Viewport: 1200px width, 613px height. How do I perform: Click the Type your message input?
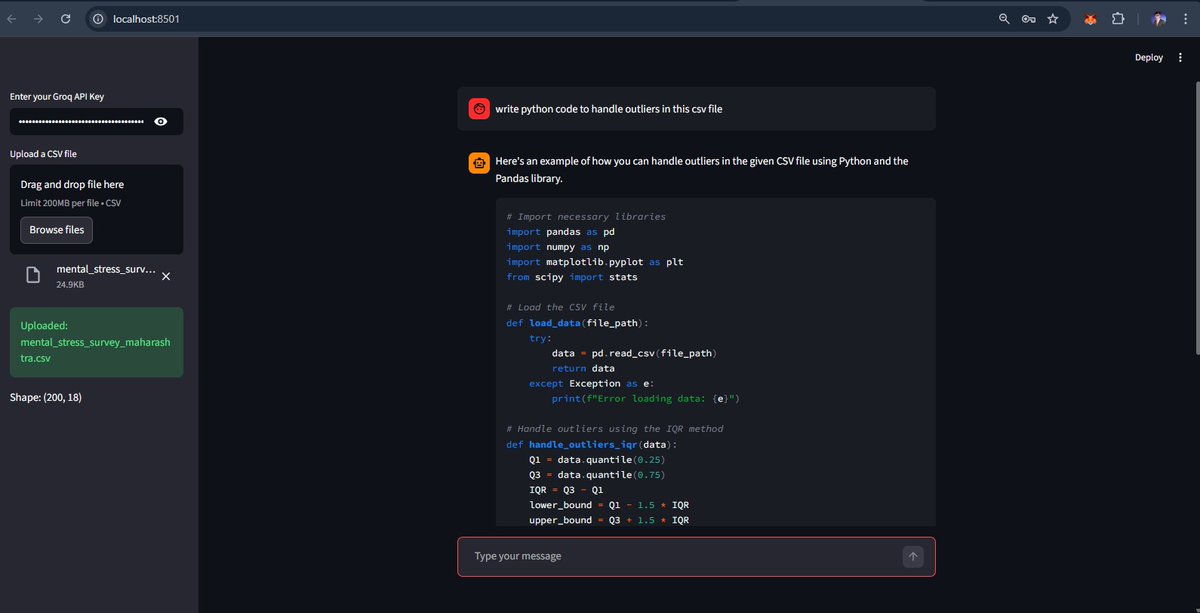pos(680,556)
